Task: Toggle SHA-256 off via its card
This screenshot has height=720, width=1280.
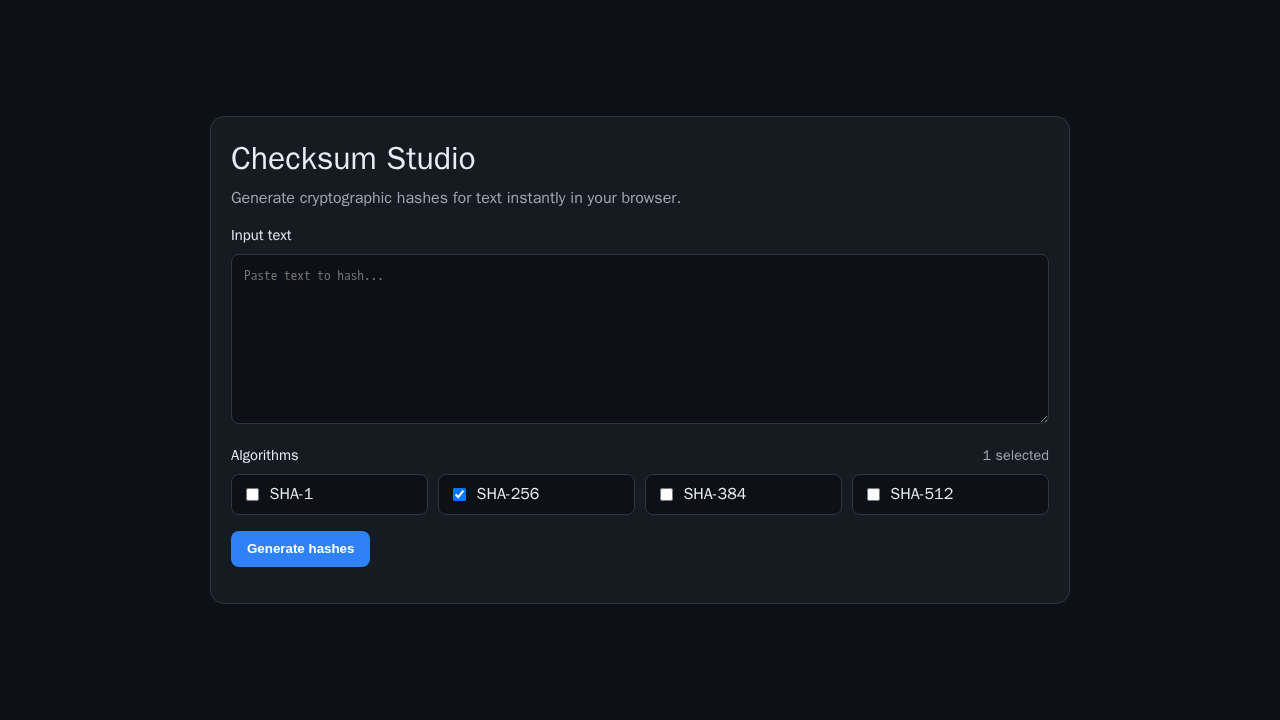Action: [536, 494]
